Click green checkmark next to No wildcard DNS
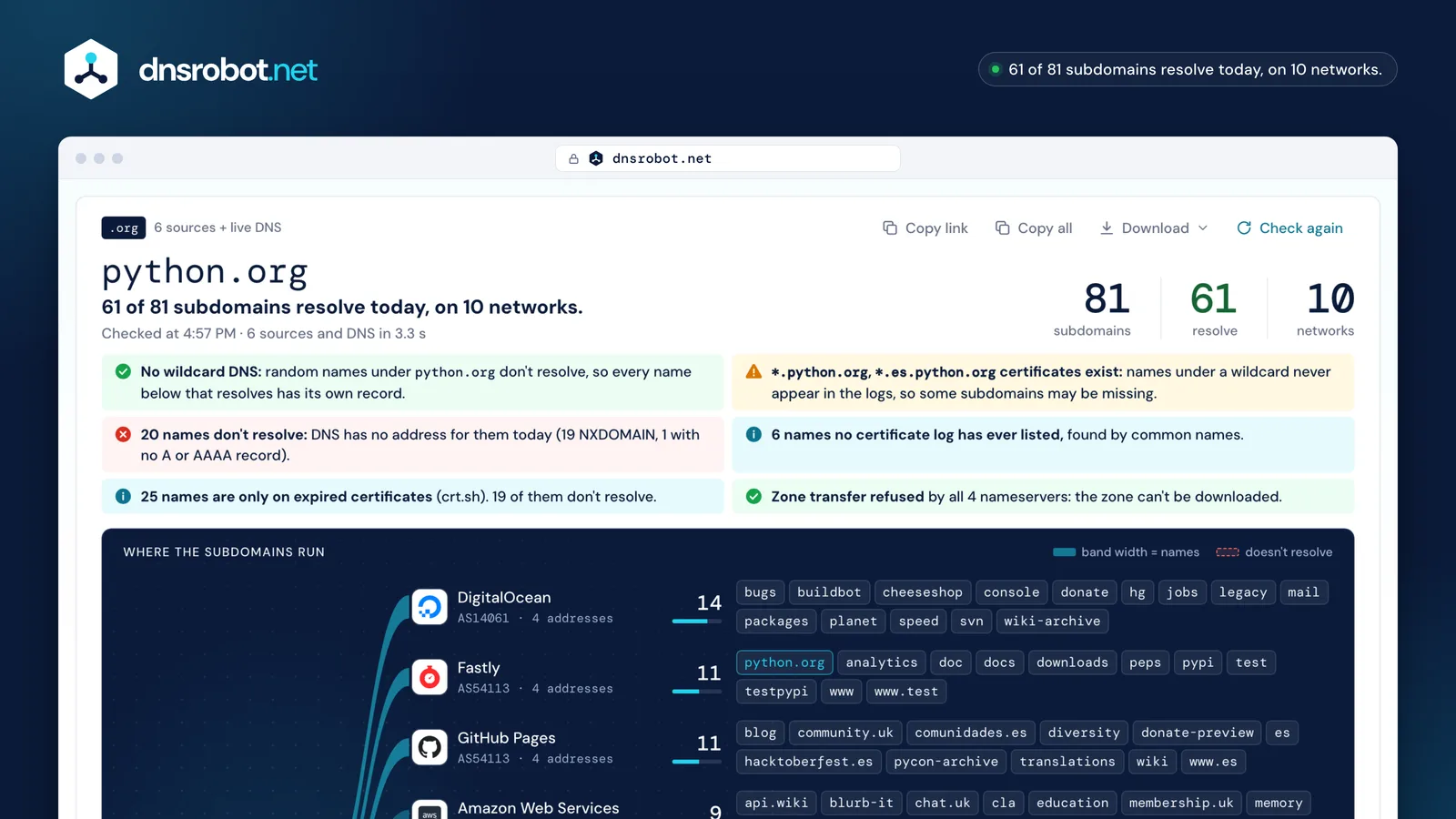This screenshot has width=1456, height=819. [123, 371]
